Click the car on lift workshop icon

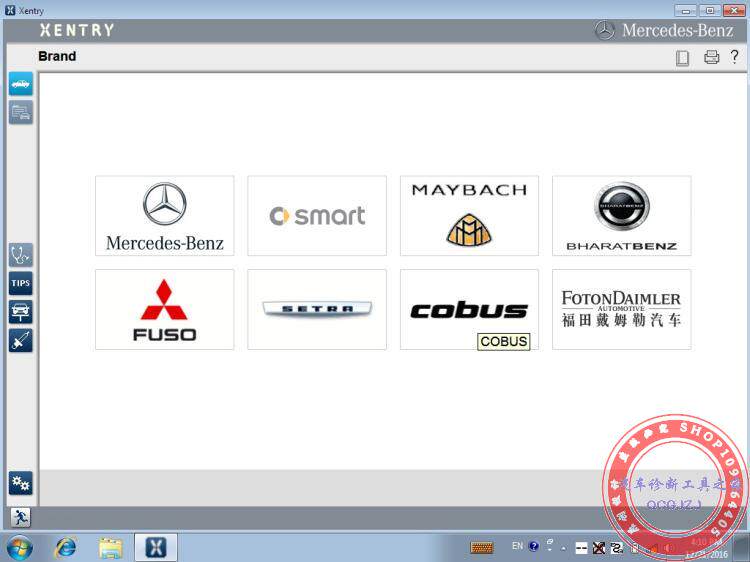pyautogui.click(x=21, y=312)
